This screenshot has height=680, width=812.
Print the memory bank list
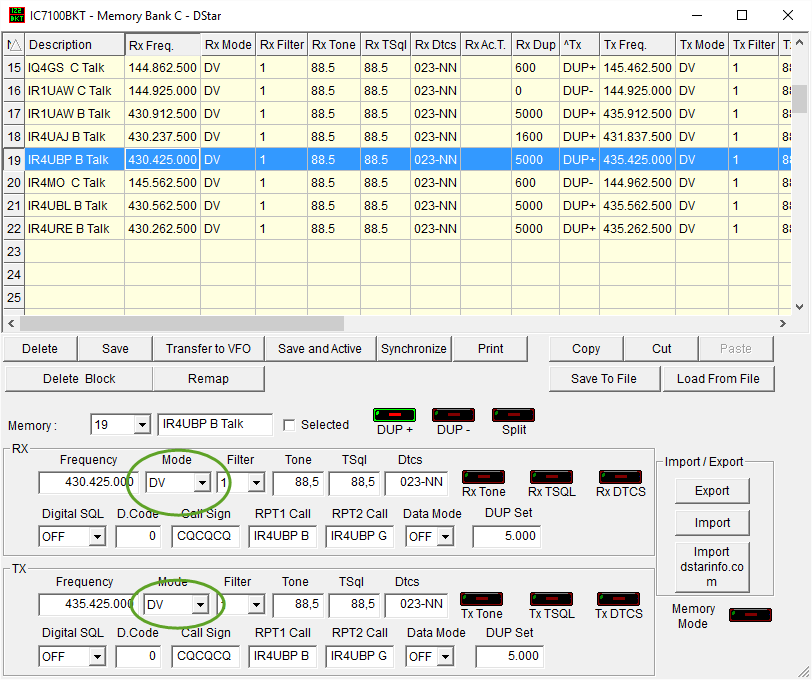click(490, 349)
